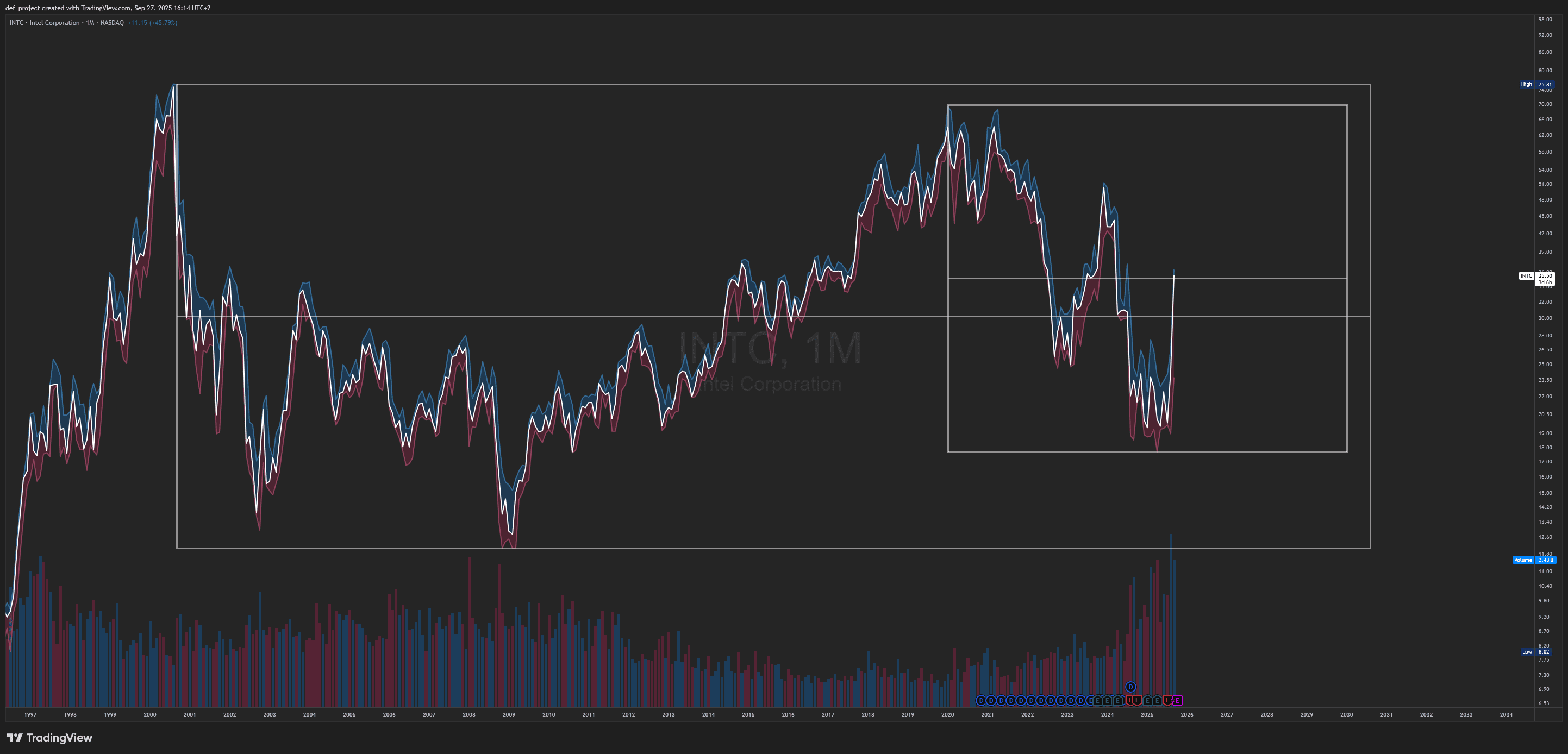Click the 2026 label on the time axis
This screenshot has width=1568, height=754.
pos(1186,714)
